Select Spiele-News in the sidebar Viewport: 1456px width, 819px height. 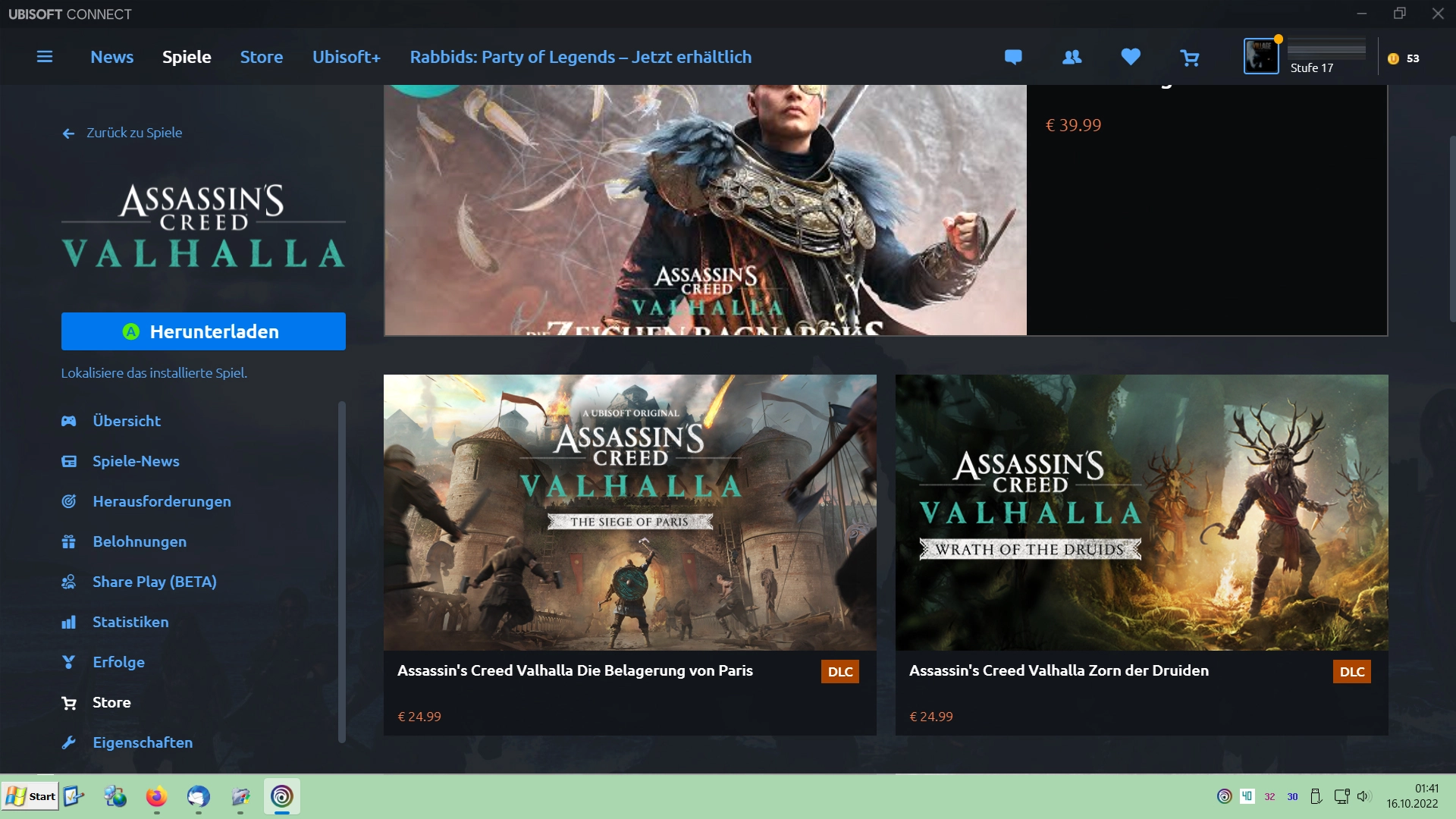click(136, 461)
